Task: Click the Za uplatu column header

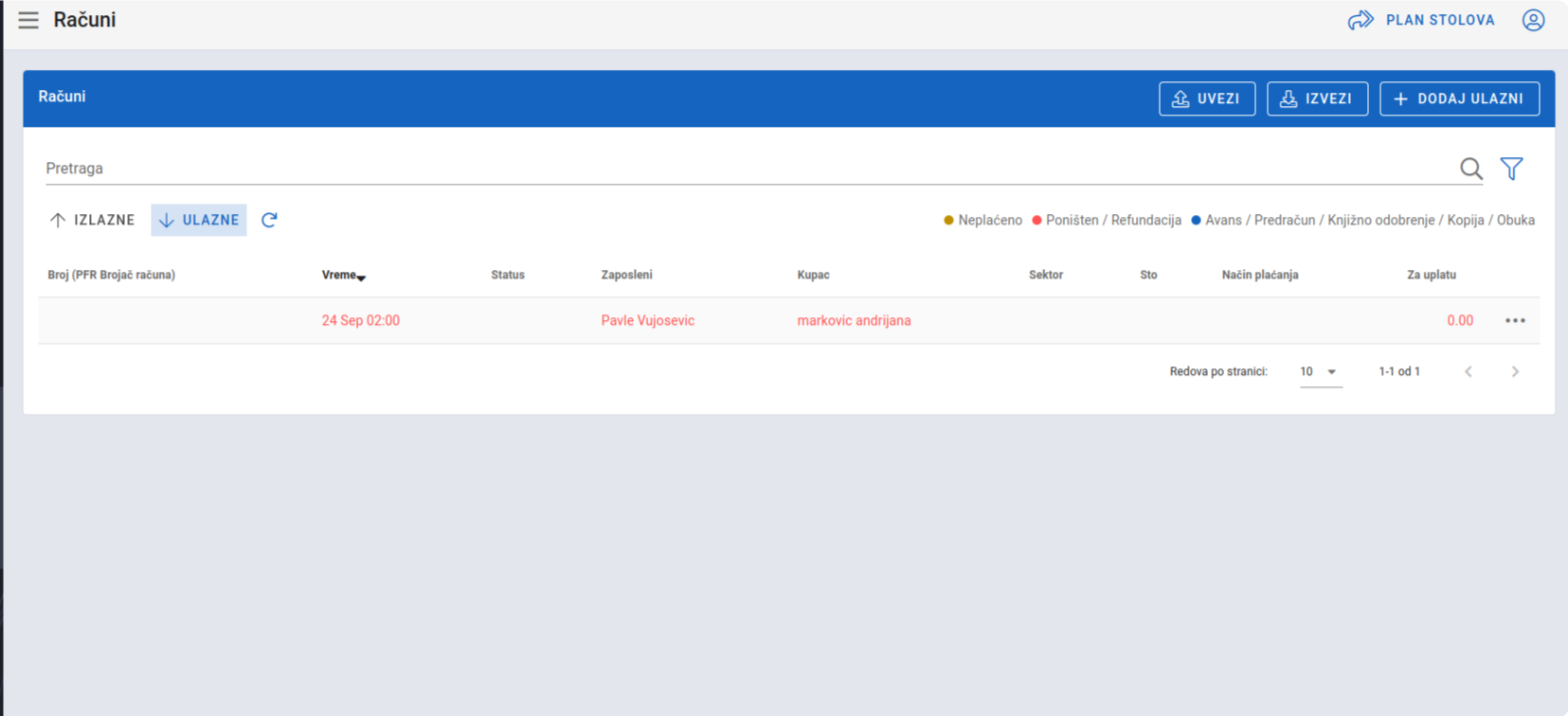Action: 1432,276
